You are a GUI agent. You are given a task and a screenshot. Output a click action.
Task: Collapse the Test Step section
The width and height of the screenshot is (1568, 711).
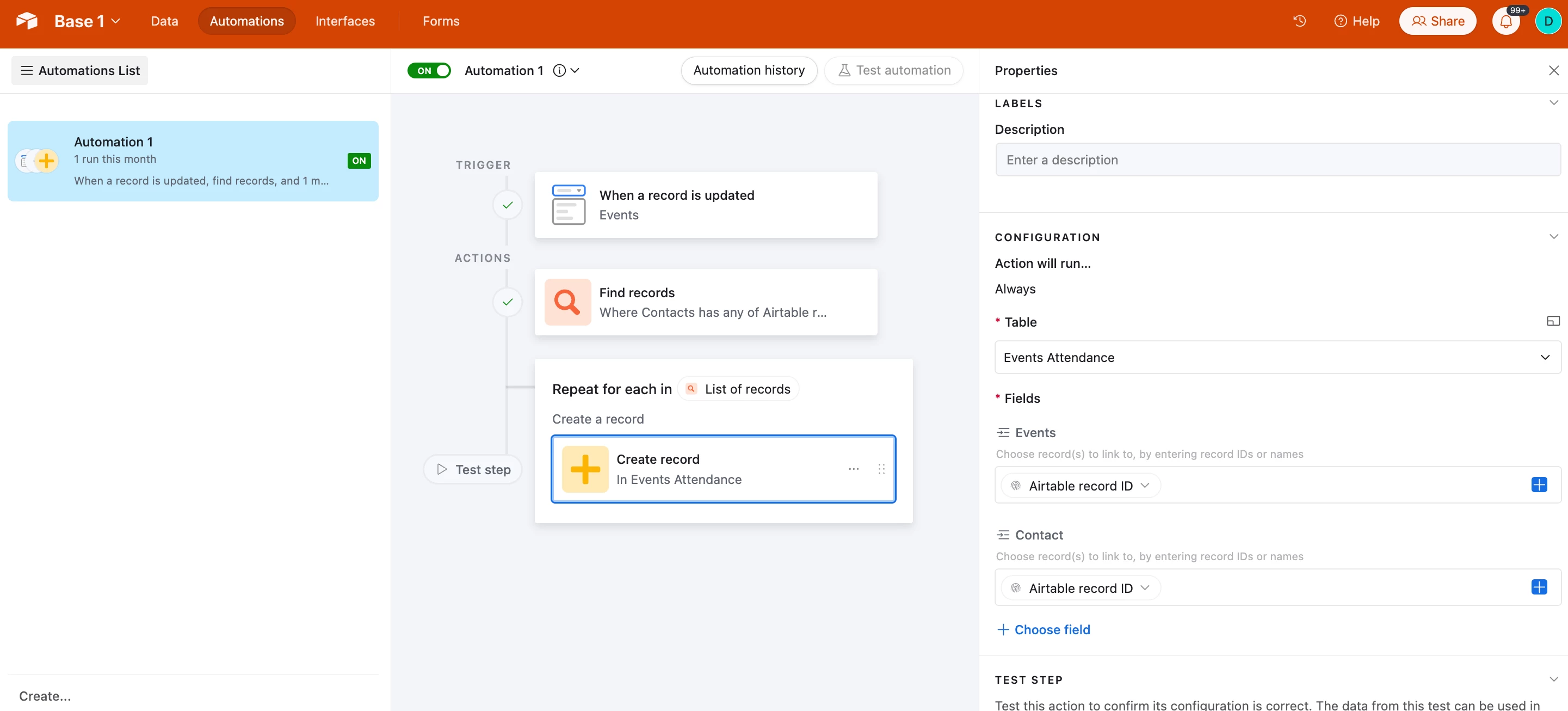point(1553,679)
